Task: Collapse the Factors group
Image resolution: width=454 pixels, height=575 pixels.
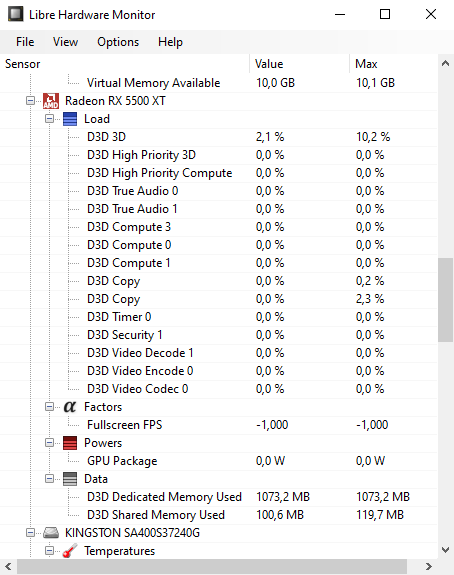Action: click(49, 406)
